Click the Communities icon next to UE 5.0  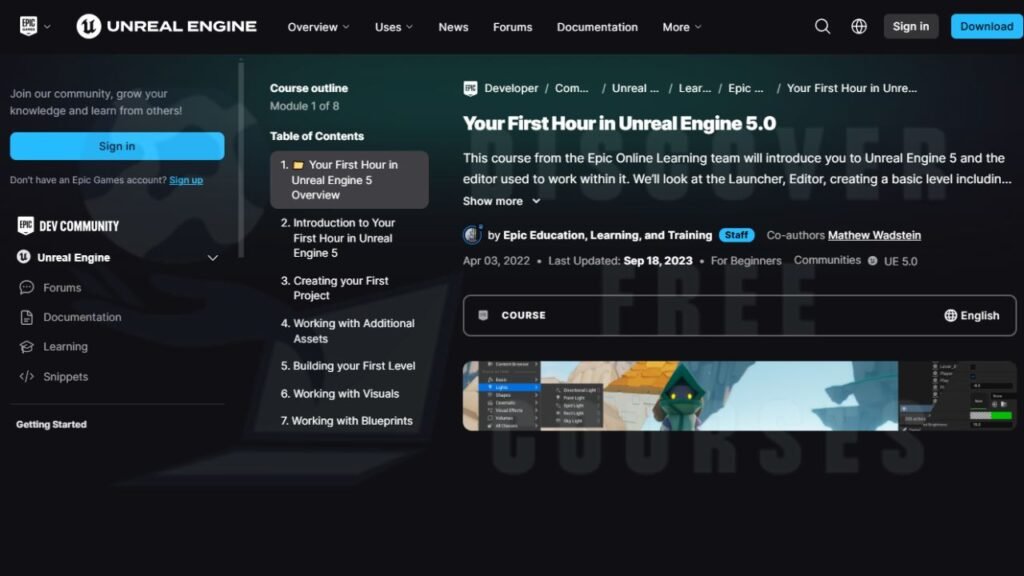click(872, 261)
